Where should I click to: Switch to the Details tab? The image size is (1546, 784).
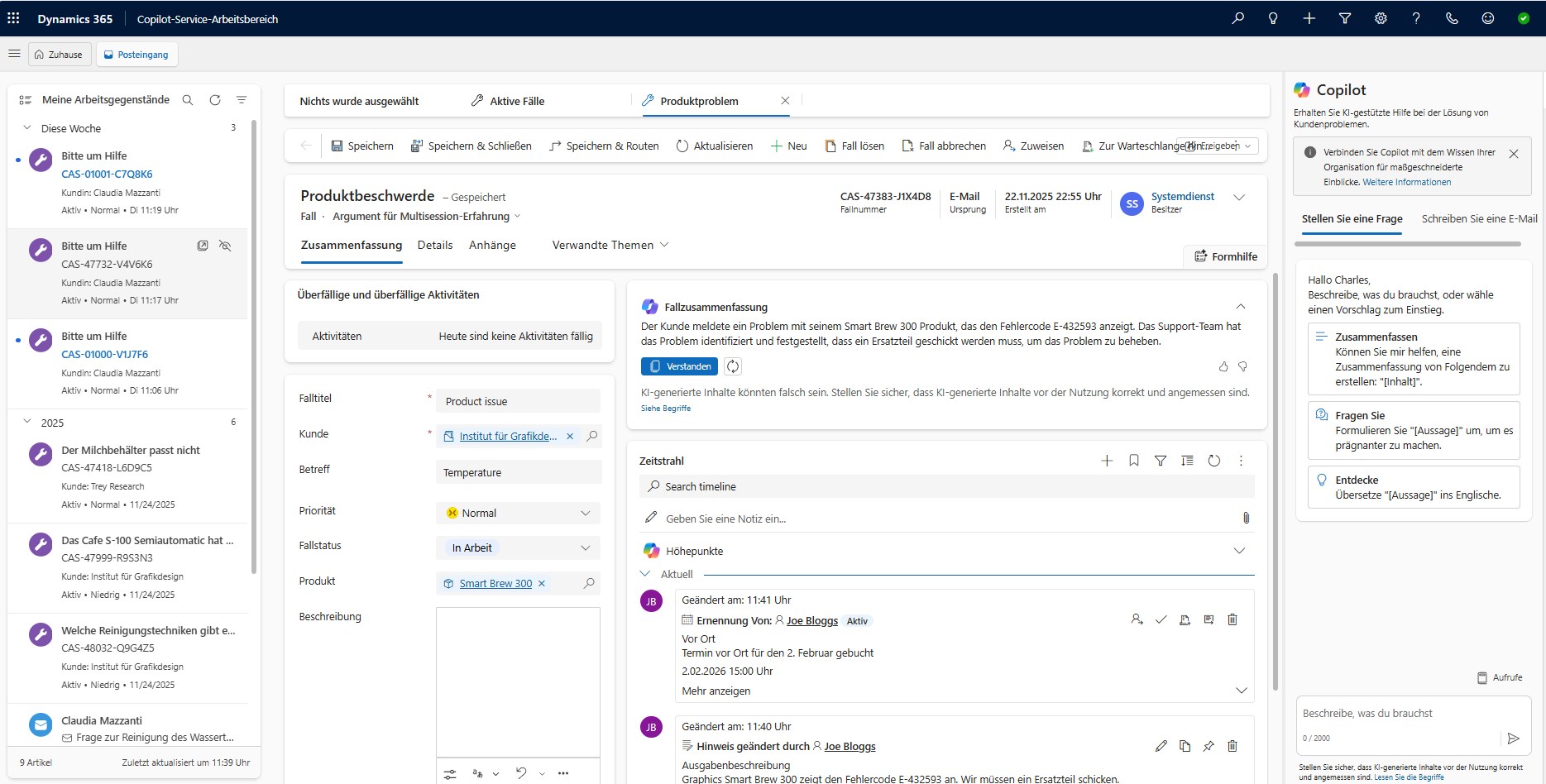click(x=435, y=245)
